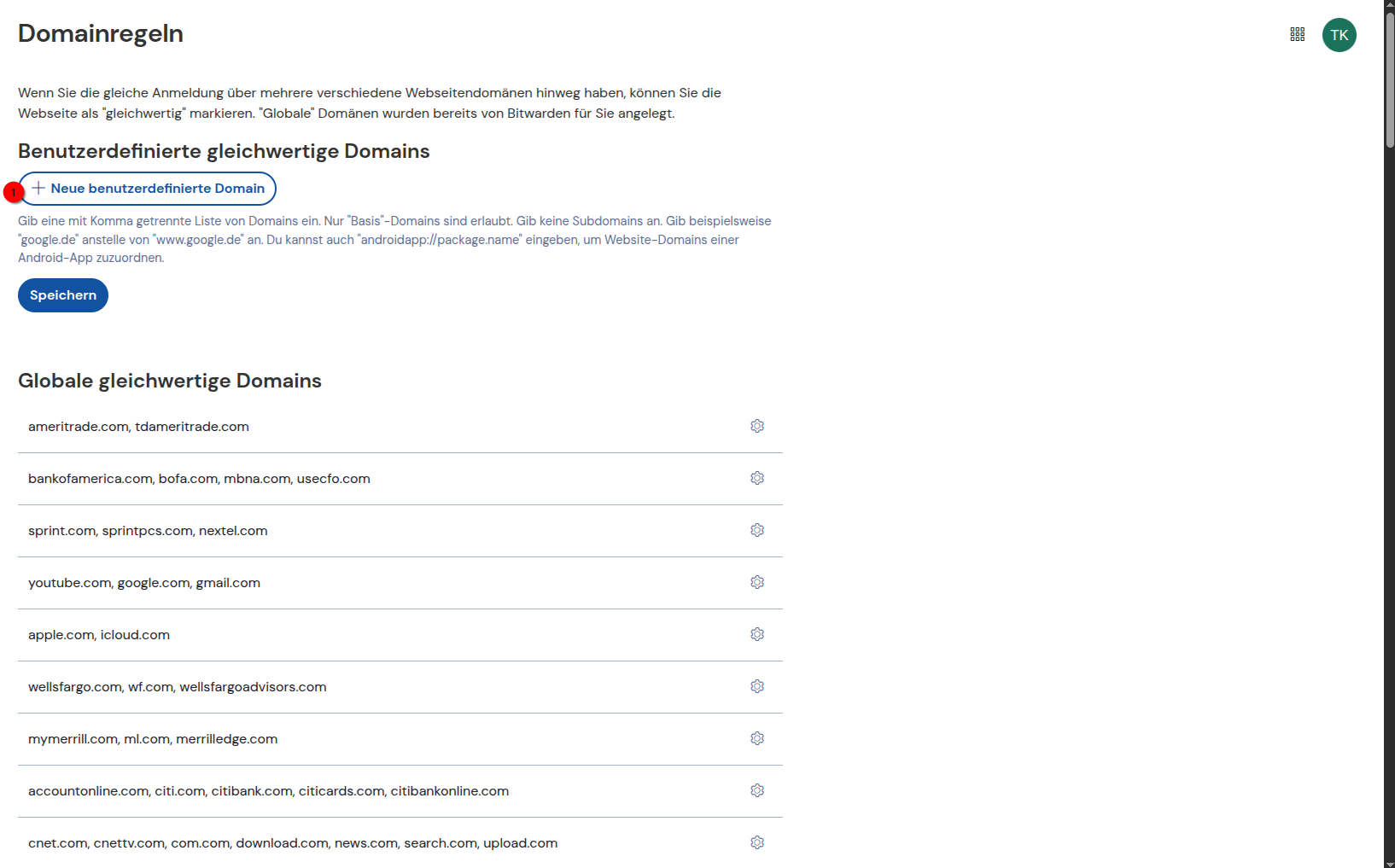Select the bankofamerica.com, bofa.com domain entry
Screen dimensions: 1395x868
point(199,479)
